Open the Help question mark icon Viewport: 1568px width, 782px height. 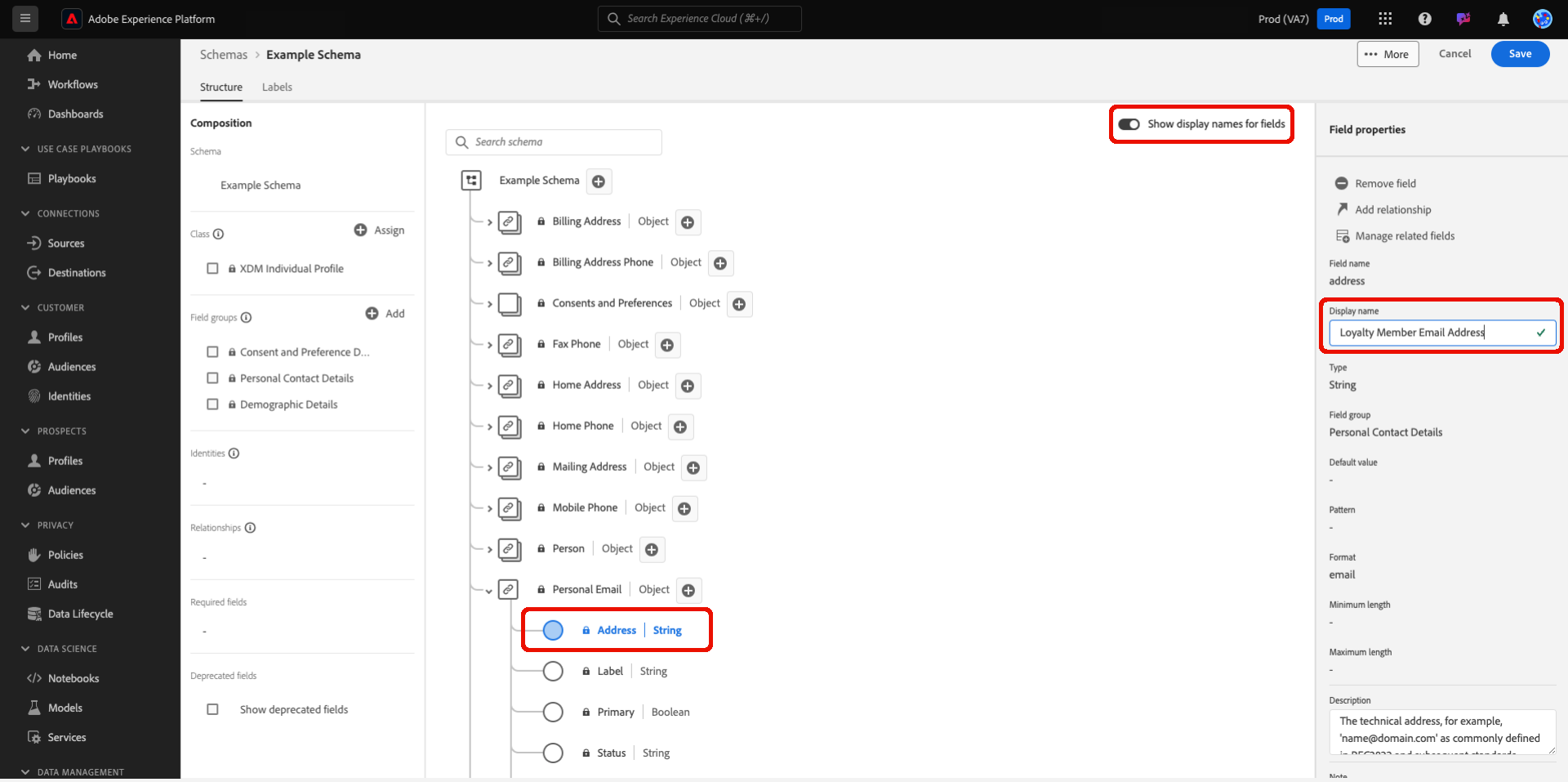(1424, 19)
